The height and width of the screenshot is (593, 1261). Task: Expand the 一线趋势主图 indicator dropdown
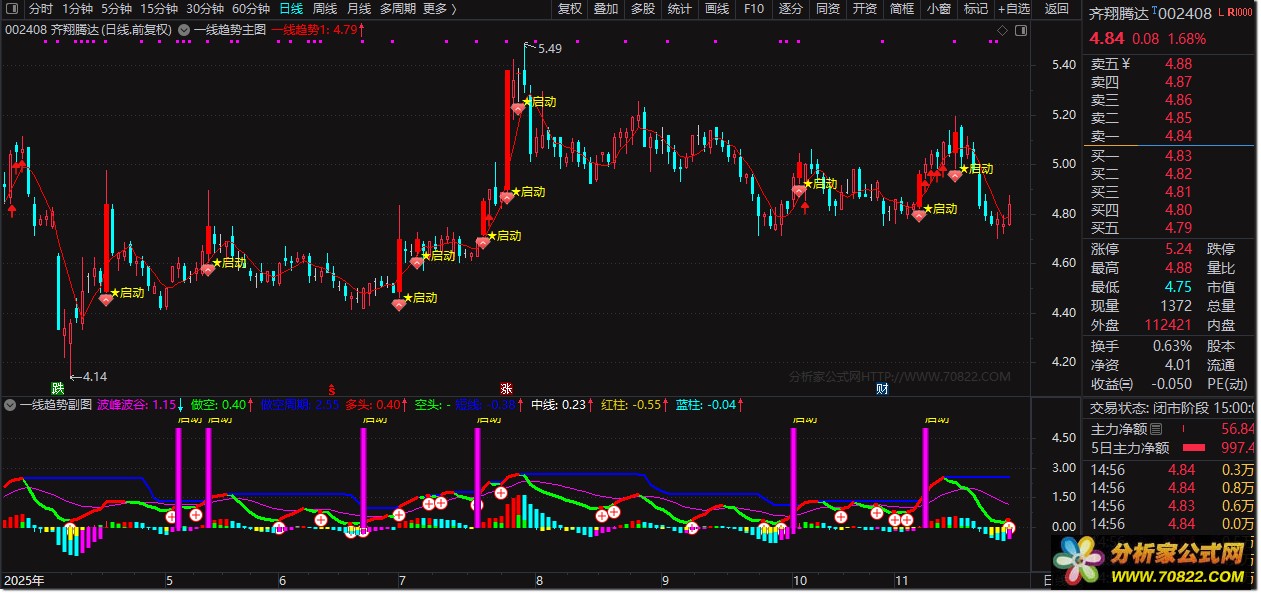coord(183,30)
